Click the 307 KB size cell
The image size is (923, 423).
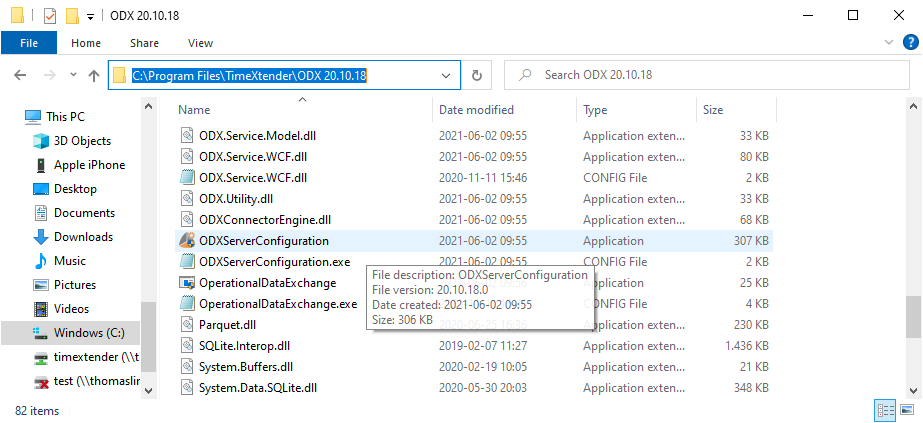tap(751, 241)
